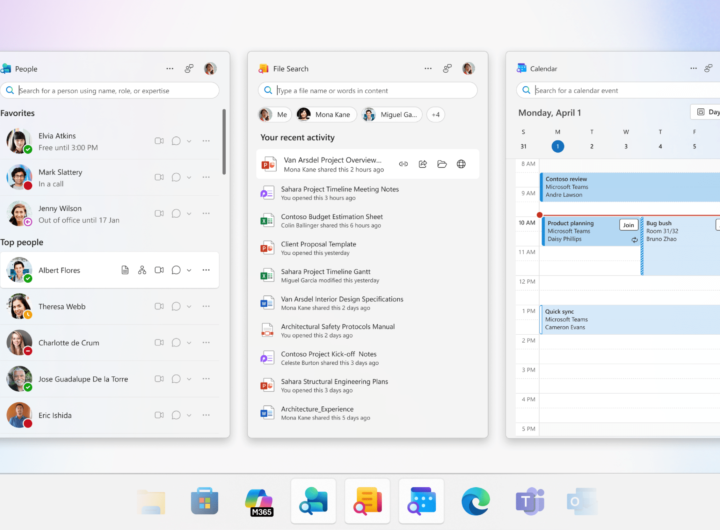The height and width of the screenshot is (530, 720).
Task: Toggle the Mona Kane file filter chip
Action: 325,115
